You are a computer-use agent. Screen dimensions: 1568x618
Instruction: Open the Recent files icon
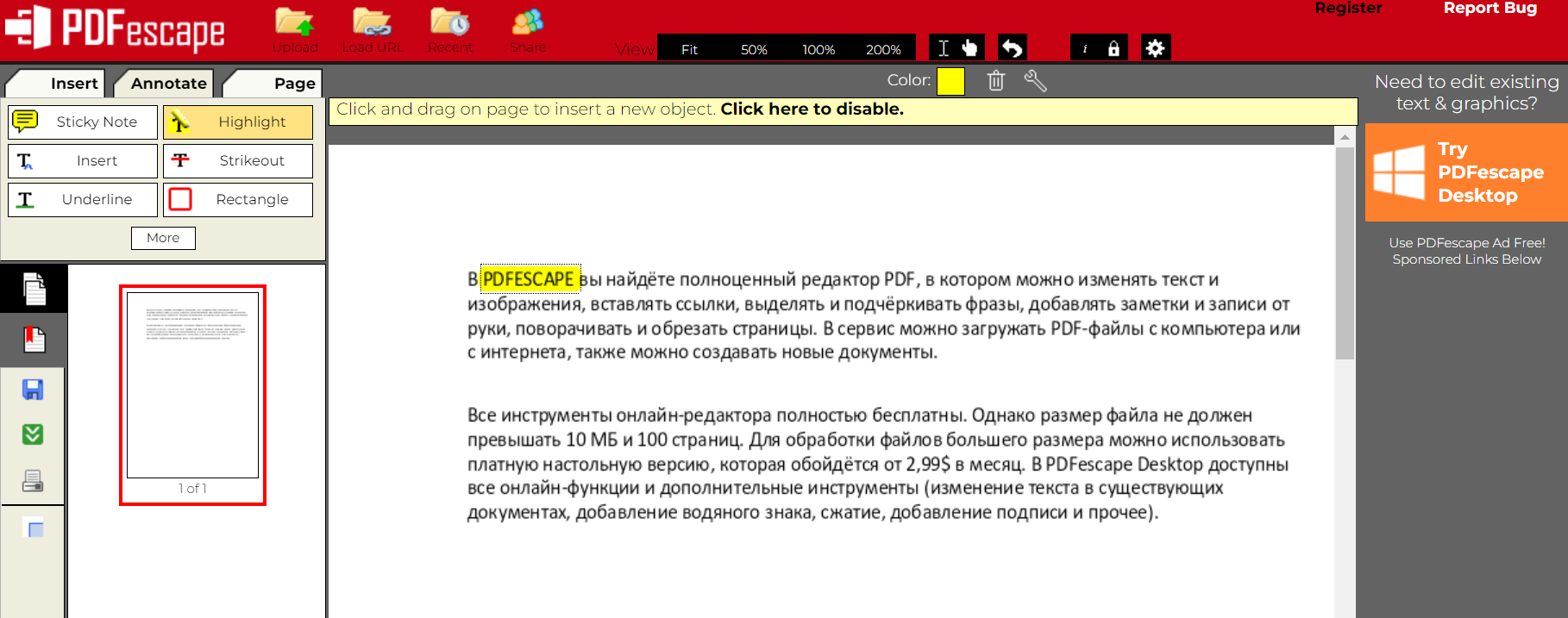click(x=450, y=22)
